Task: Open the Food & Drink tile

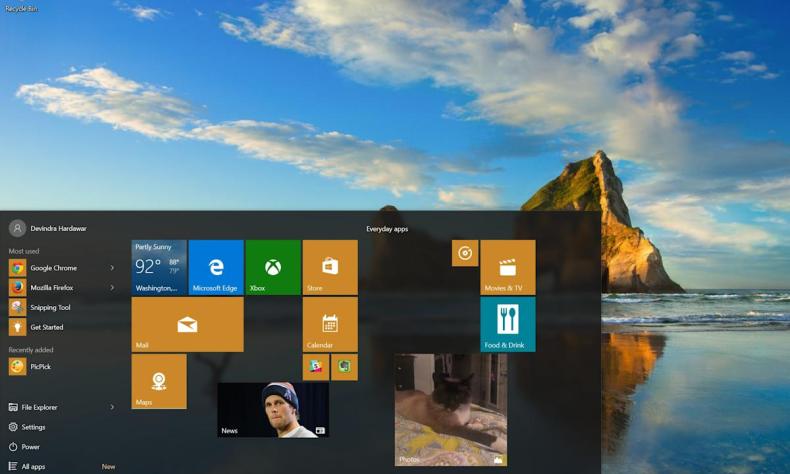Action: tap(508, 324)
